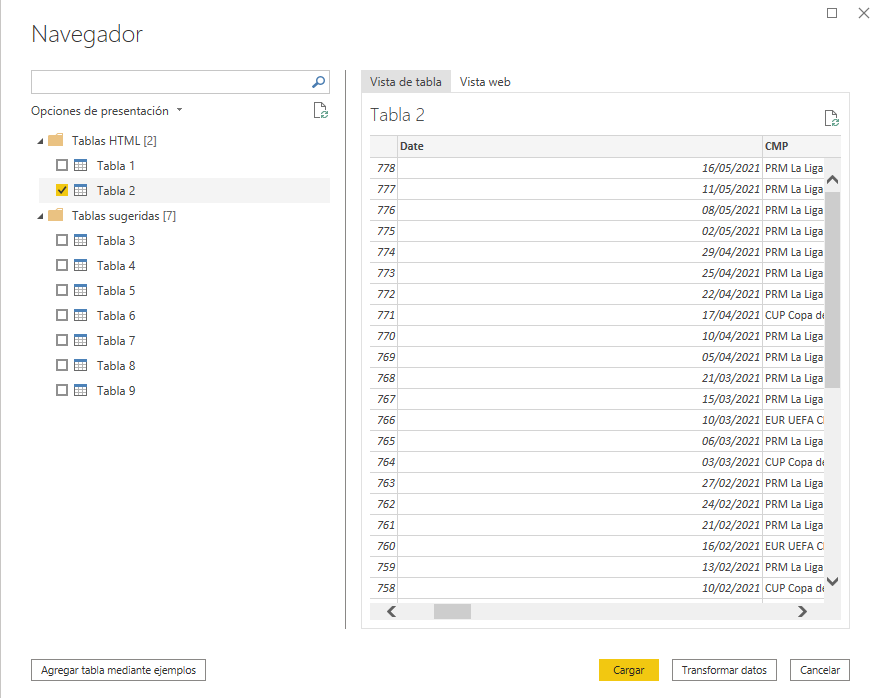878x698 pixels.
Task: Uncheck the Tabla 2 checkbox
Action: pos(62,190)
